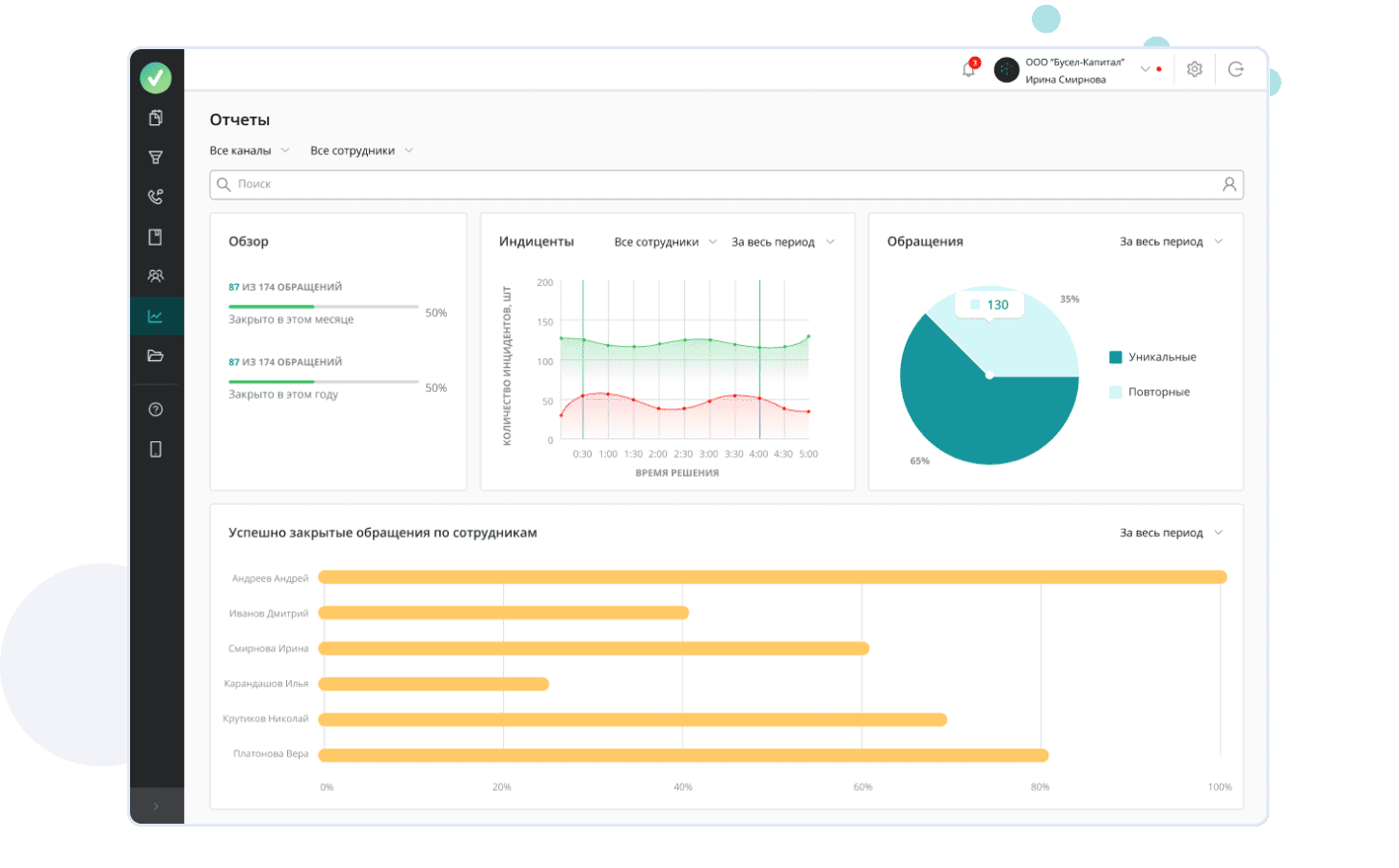The width and height of the screenshot is (1399, 868).
Task: Click the green checkmark app logo
Action: [x=155, y=78]
